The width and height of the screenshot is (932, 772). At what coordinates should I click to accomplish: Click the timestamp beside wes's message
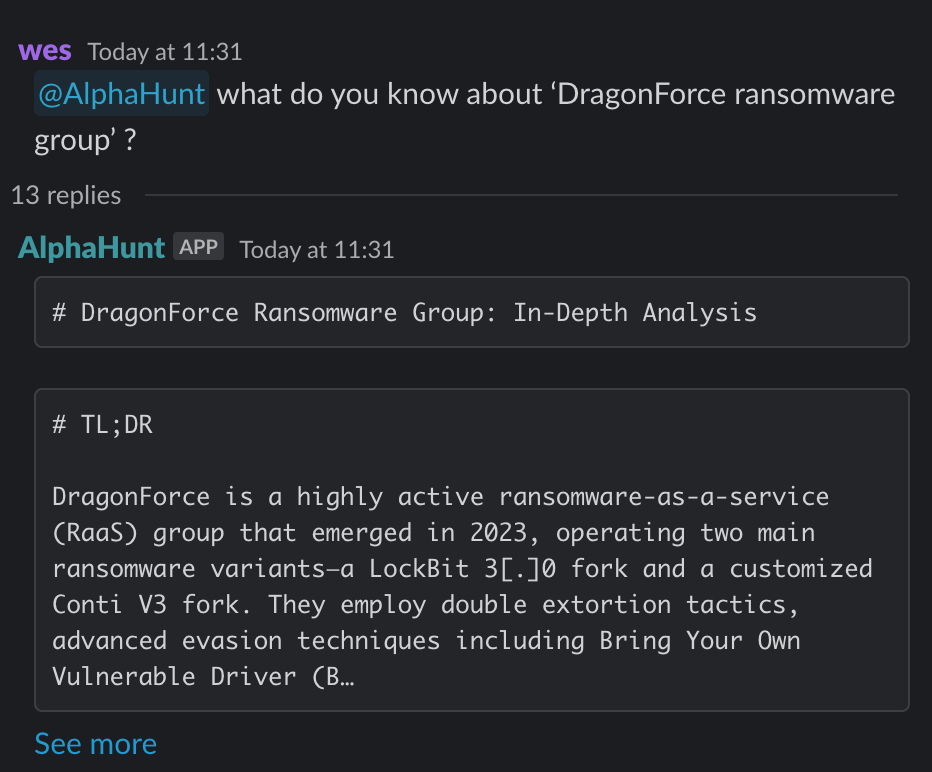point(165,52)
